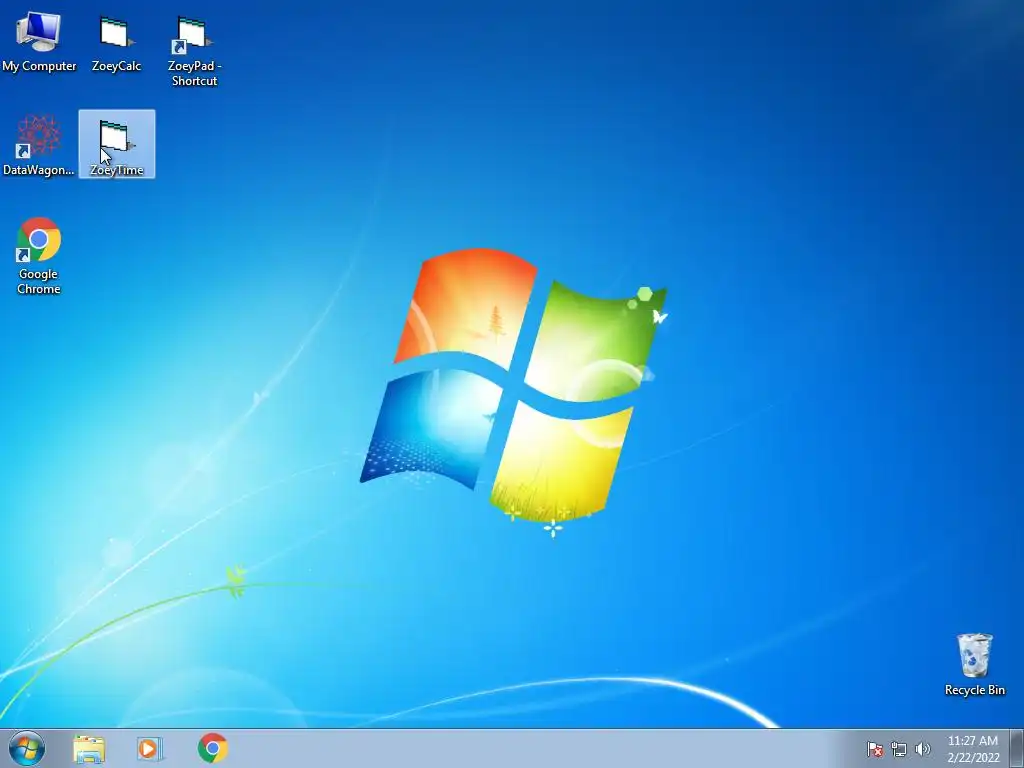Open the clock showing 11:27 AM

point(973,749)
